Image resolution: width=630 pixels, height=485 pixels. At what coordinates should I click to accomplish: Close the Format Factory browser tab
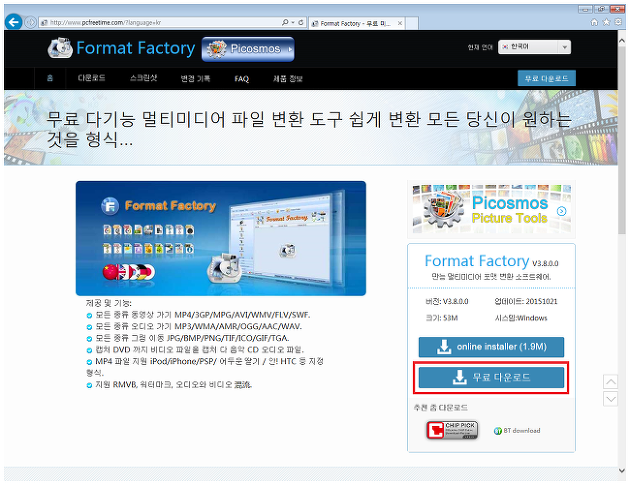(x=400, y=23)
